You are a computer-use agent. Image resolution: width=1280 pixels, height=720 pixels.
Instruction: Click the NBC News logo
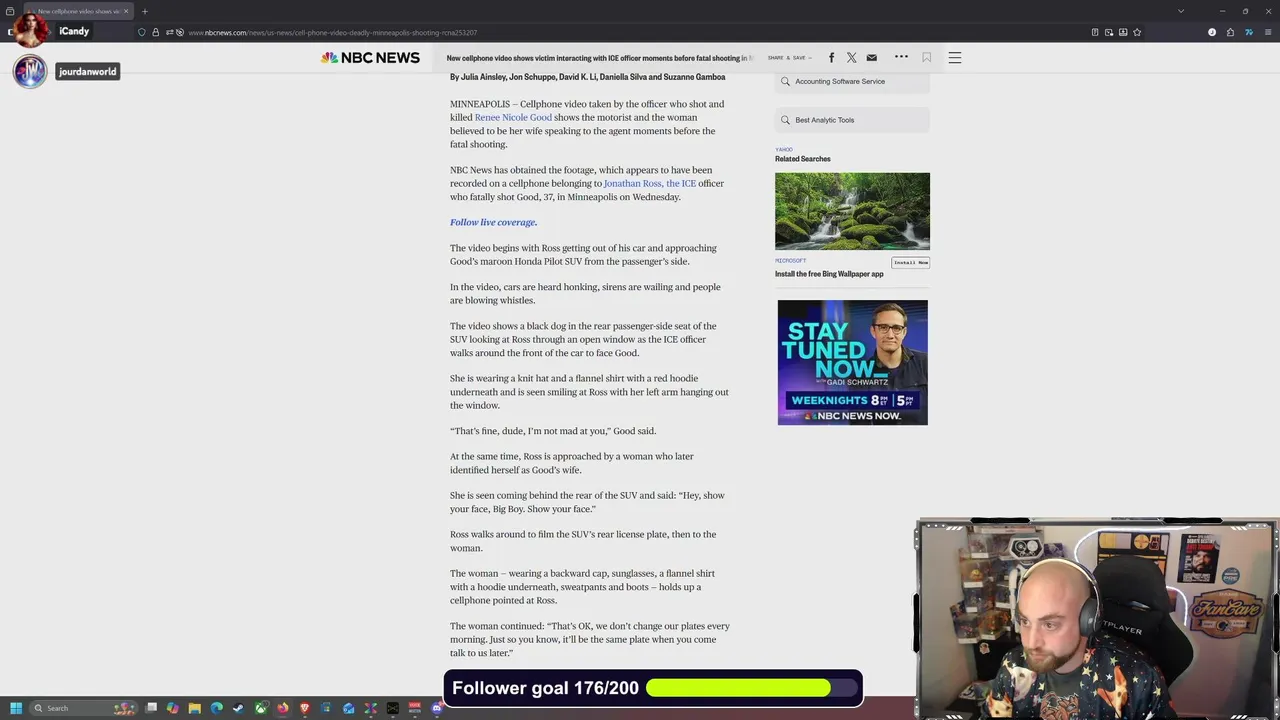(370, 58)
